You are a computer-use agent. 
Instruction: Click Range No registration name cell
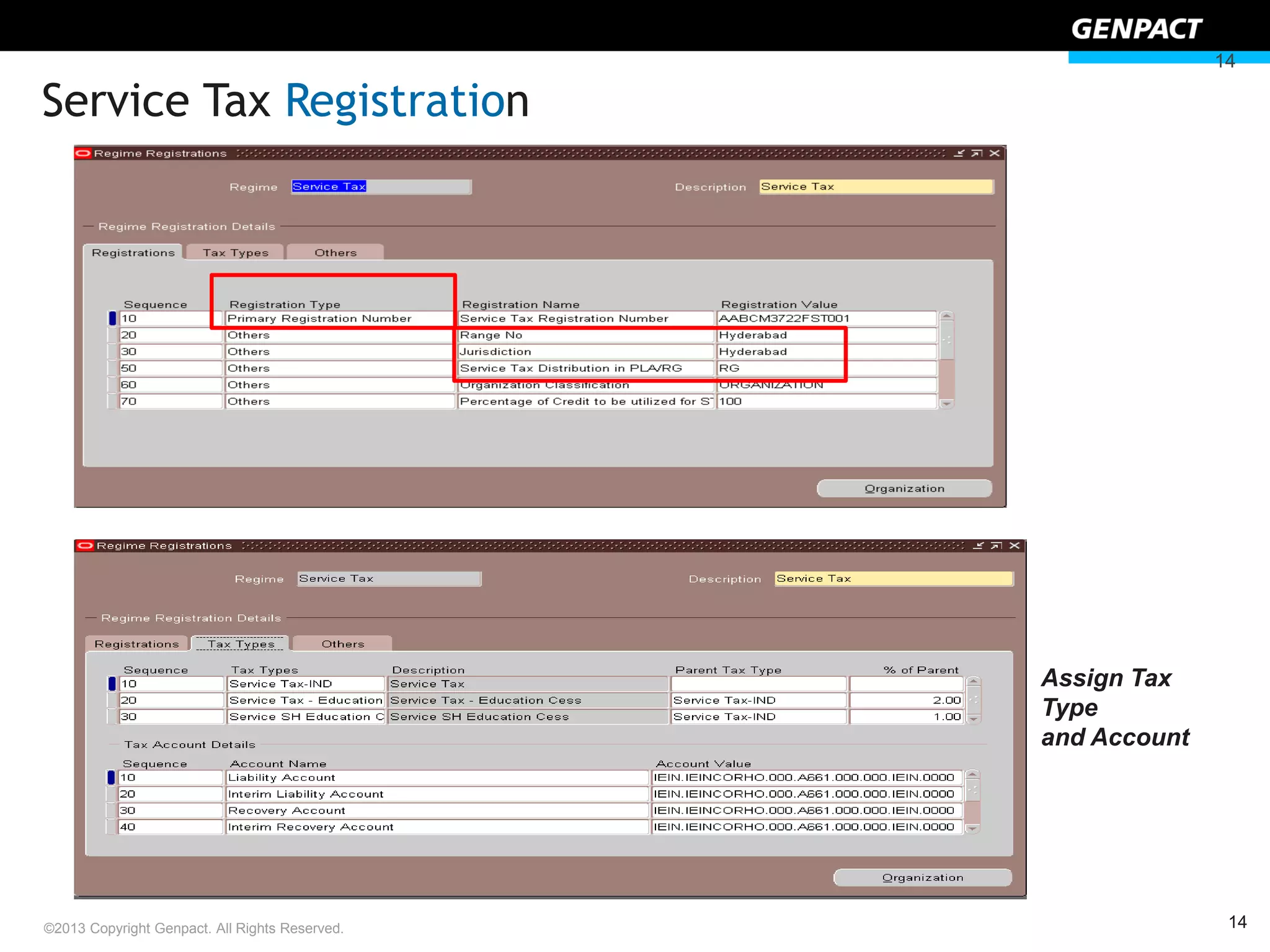[x=586, y=335]
